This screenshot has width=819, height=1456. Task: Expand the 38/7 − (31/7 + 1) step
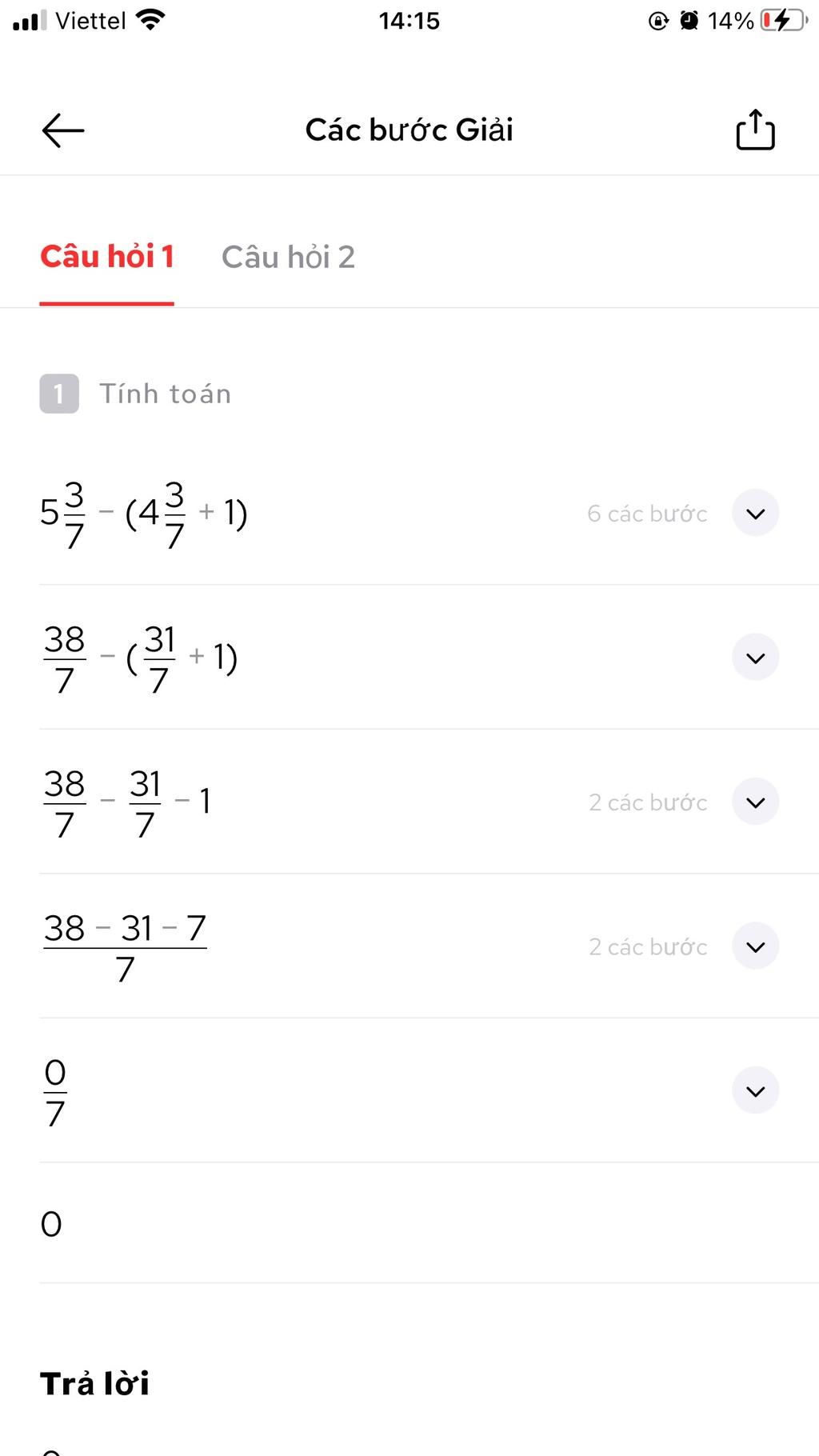756,658
